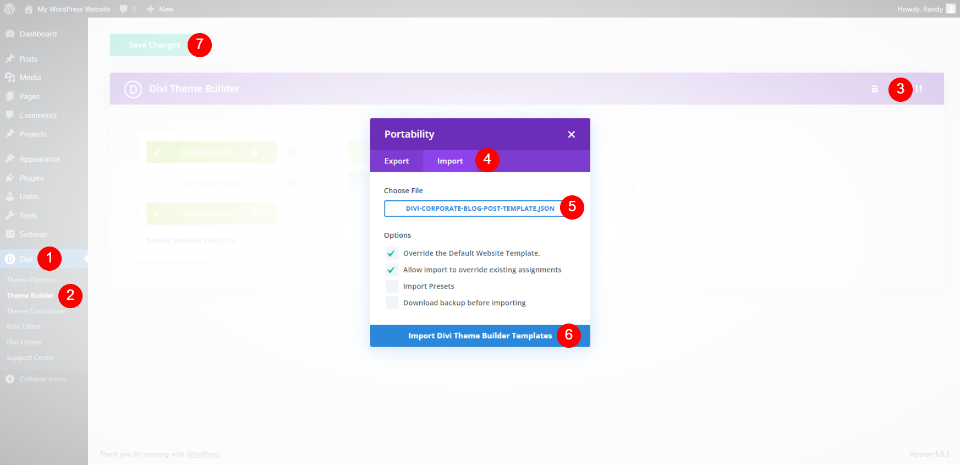Open Support Center under Divi
Viewport: 960px width, 465px height.
pyautogui.click(x=31, y=357)
